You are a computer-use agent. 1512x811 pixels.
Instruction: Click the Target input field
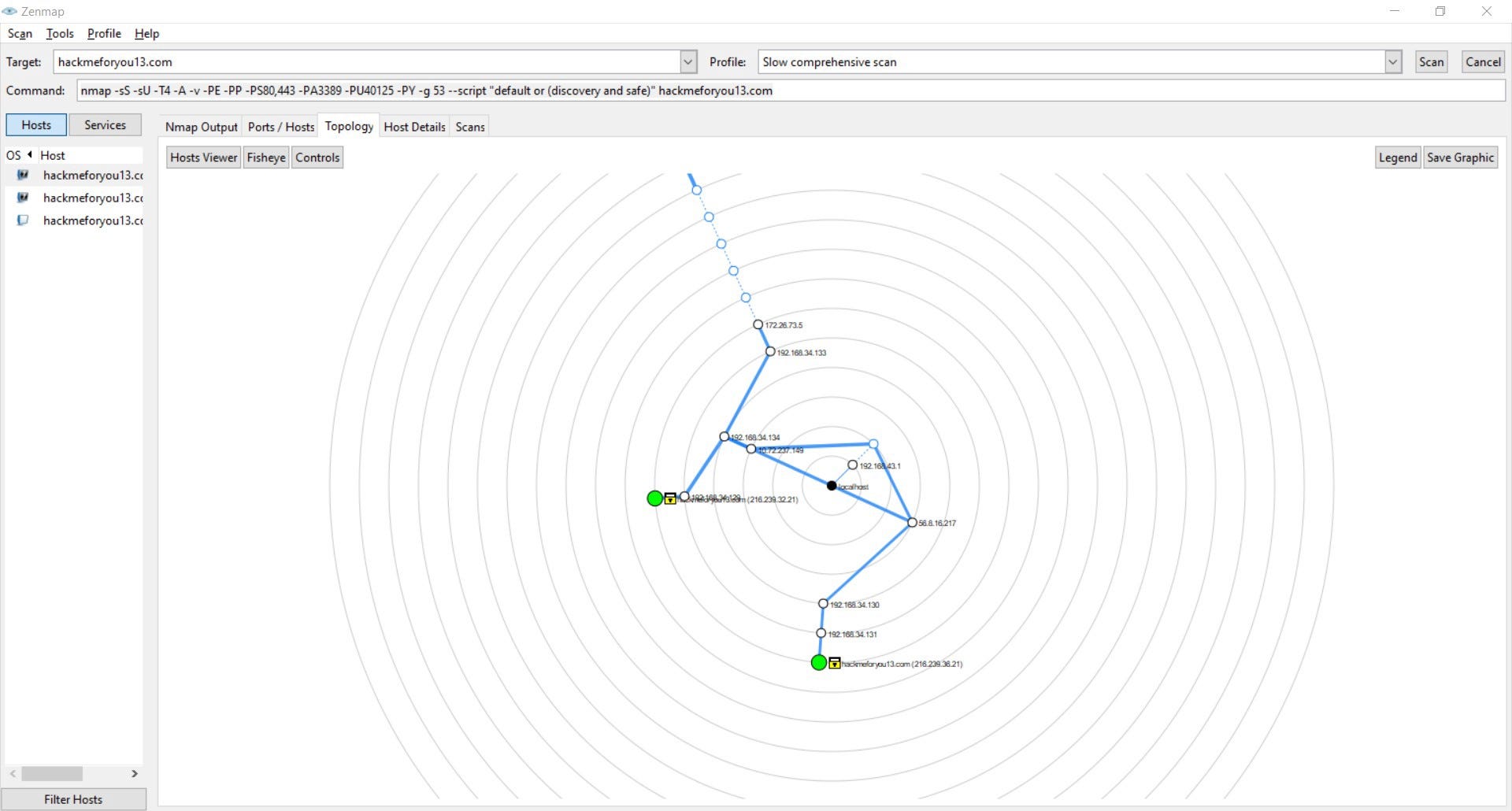click(x=367, y=61)
